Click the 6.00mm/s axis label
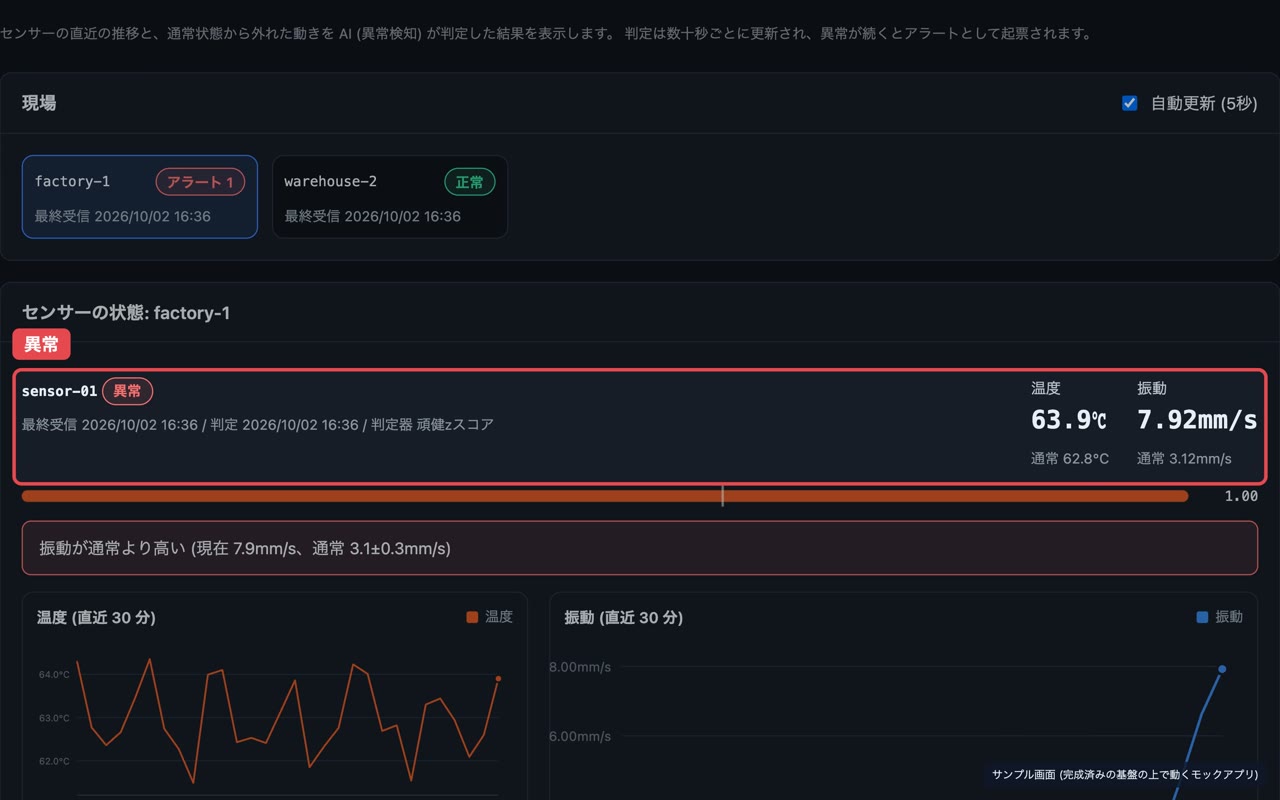This screenshot has width=1280, height=800. 580,736
